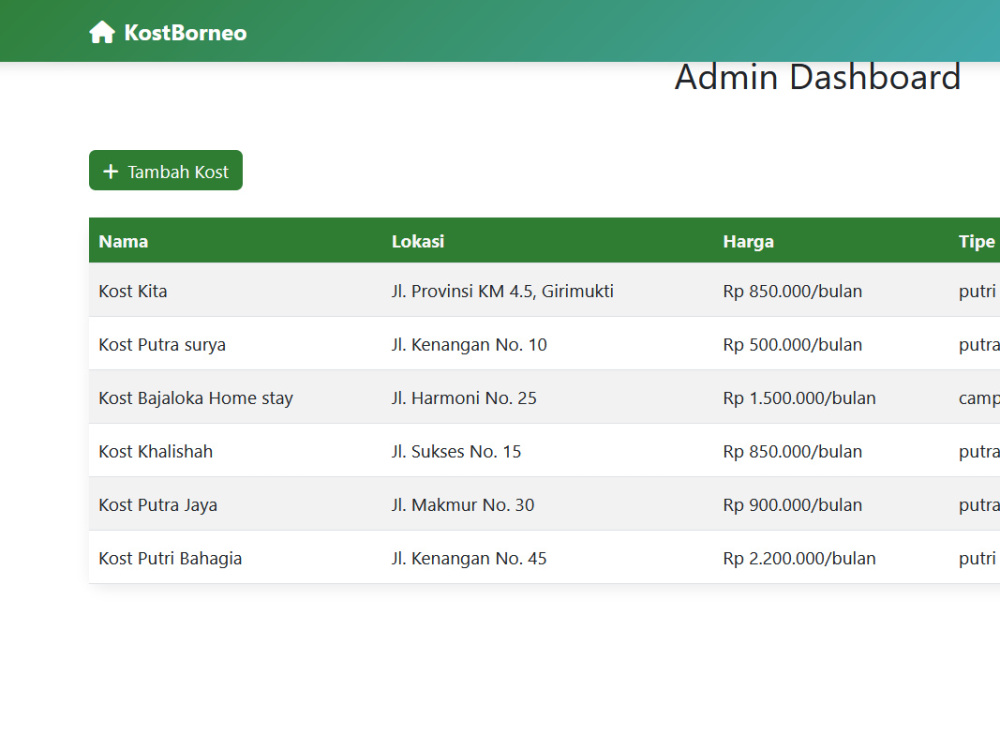This screenshot has width=1000, height=750.
Task: Click the Rp 500.000/bulan price cell
Action: click(x=793, y=345)
